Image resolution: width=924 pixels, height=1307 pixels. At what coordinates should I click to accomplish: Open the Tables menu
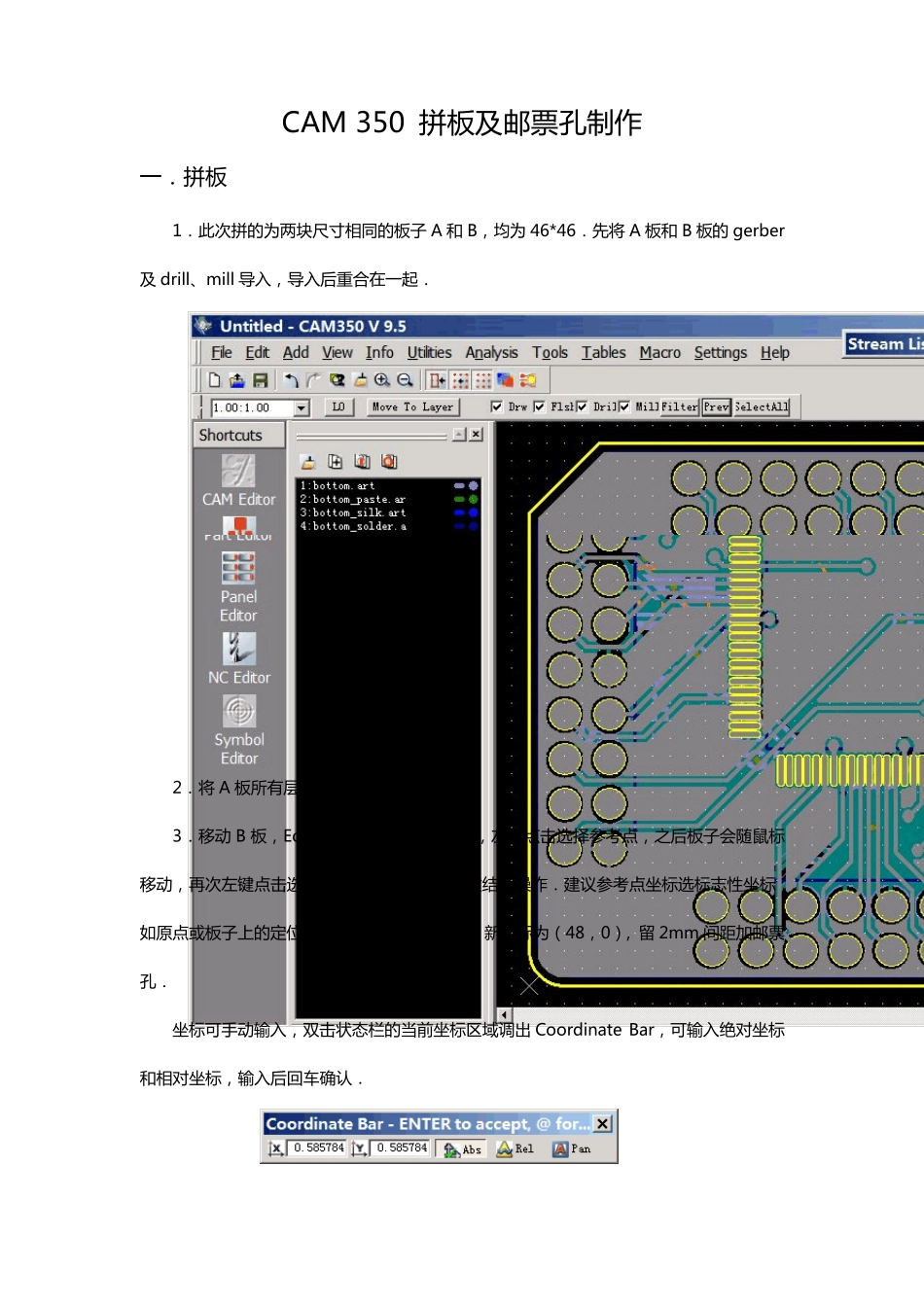click(603, 352)
